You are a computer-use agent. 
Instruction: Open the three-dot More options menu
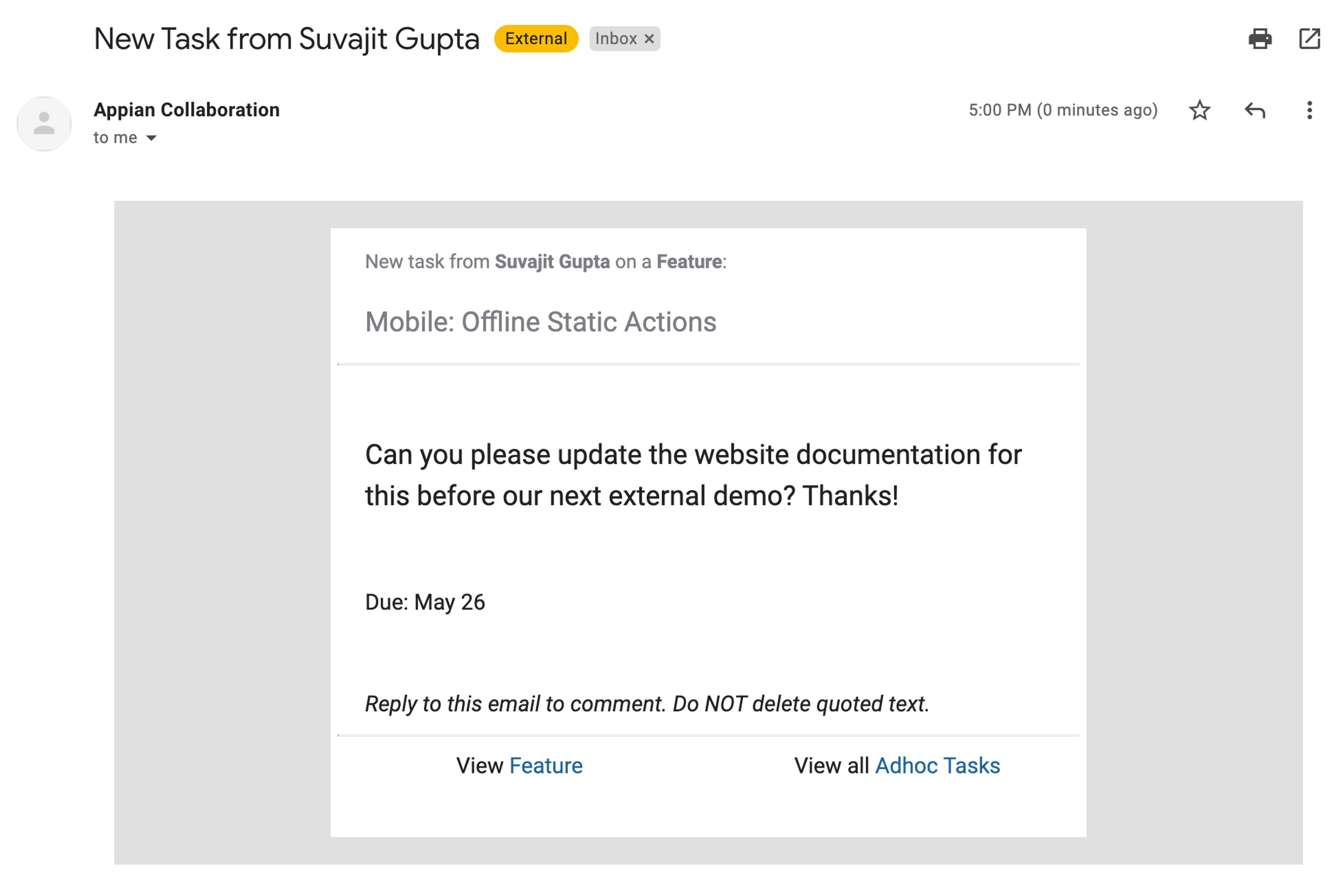point(1309,110)
